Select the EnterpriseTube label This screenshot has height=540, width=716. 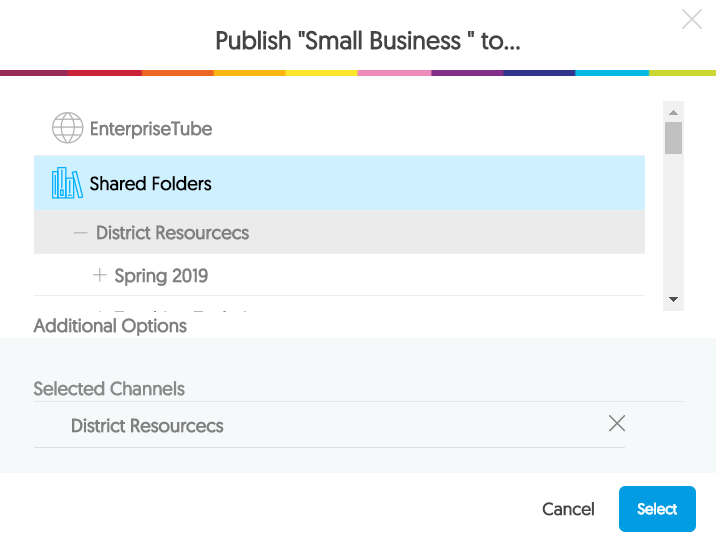click(x=151, y=129)
